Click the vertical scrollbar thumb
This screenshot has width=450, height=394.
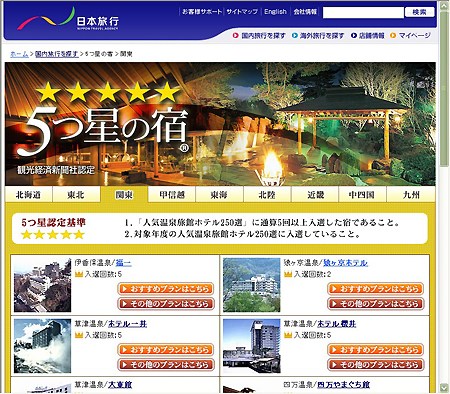(x=444, y=88)
